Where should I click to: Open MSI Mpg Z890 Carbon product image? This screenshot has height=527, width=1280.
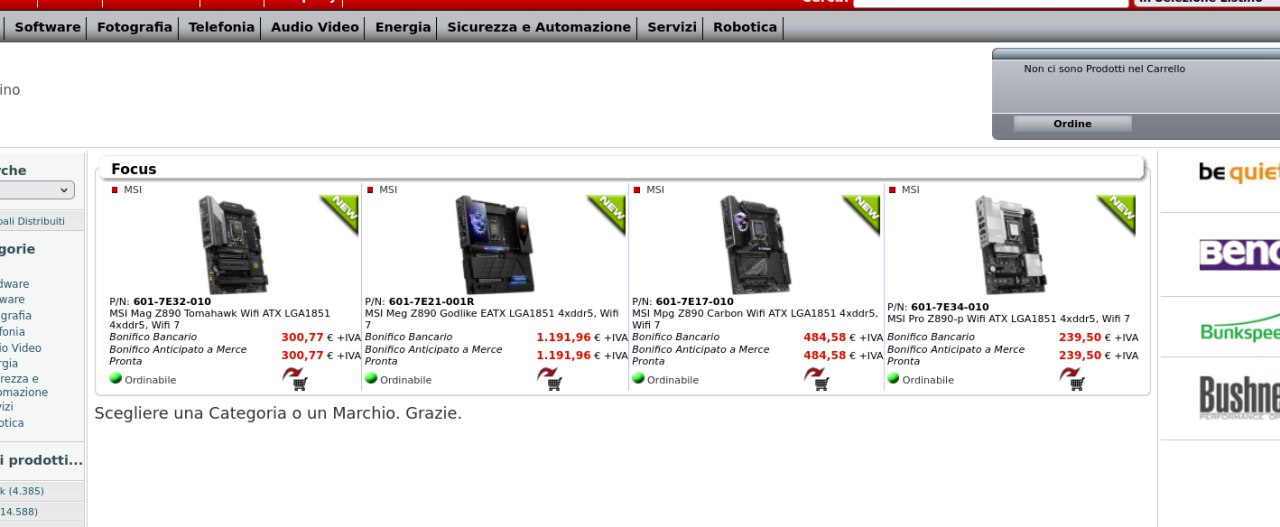pyautogui.click(x=756, y=244)
